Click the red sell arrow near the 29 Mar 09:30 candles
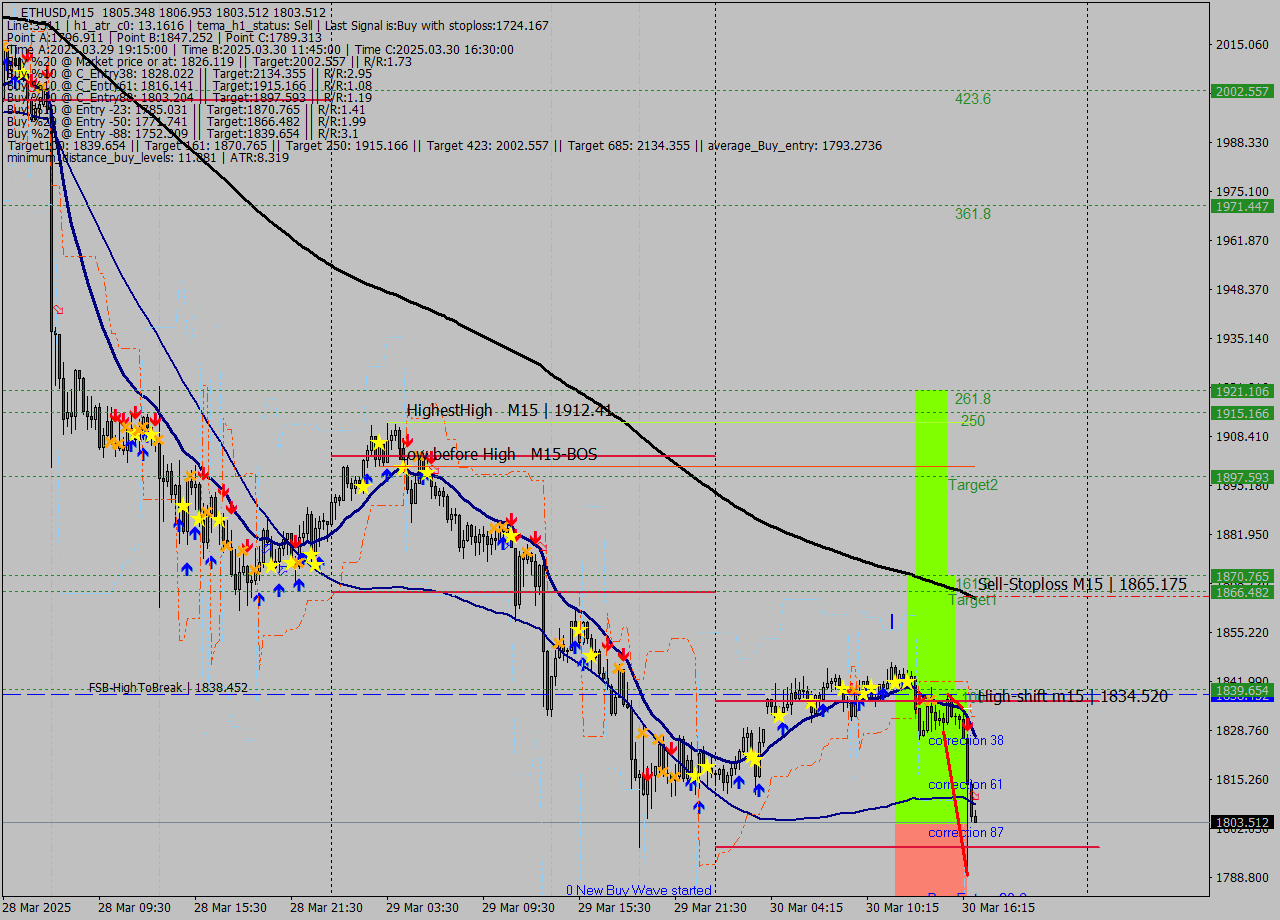 tap(512, 518)
